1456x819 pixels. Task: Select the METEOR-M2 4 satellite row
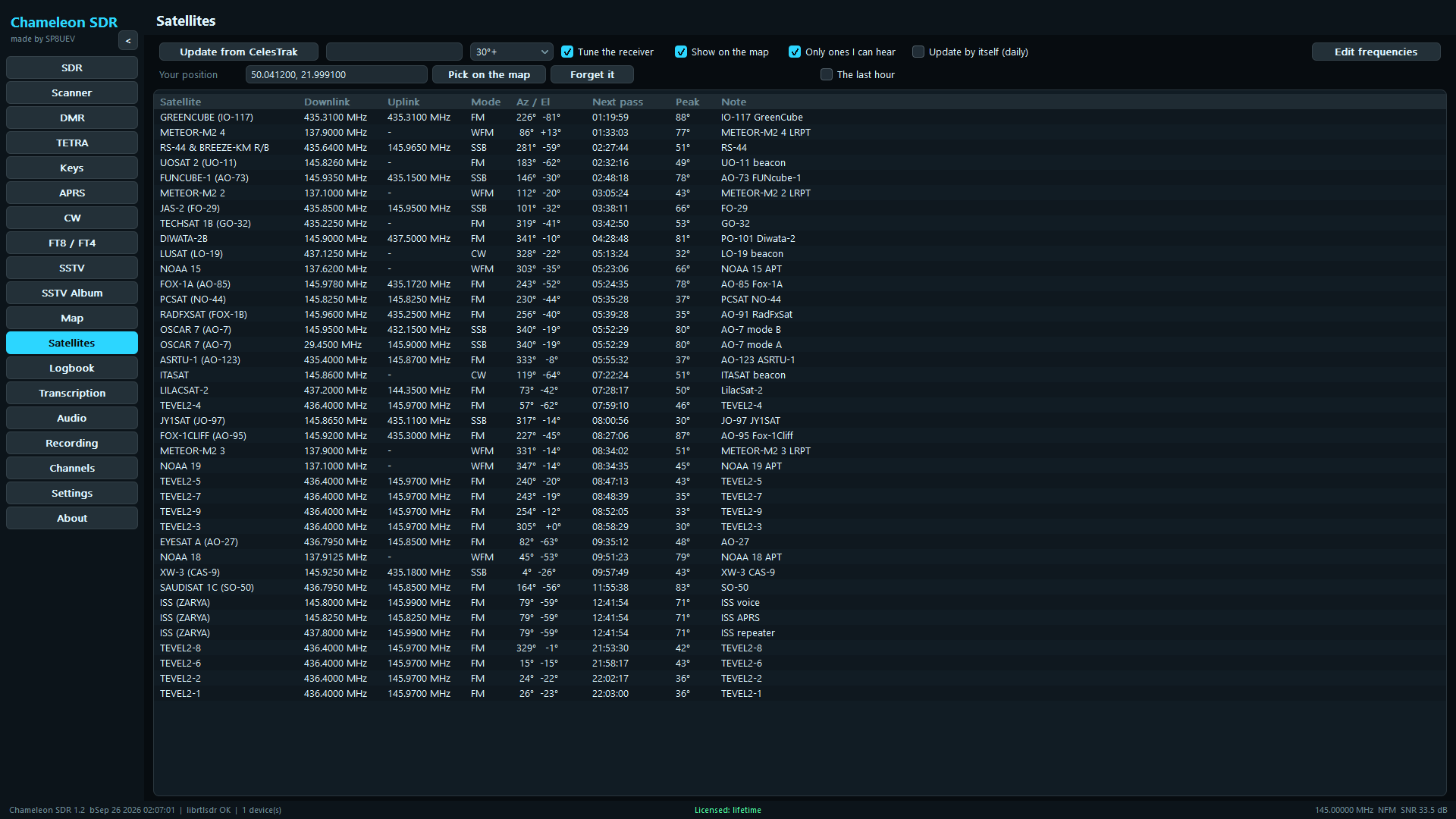800,133
